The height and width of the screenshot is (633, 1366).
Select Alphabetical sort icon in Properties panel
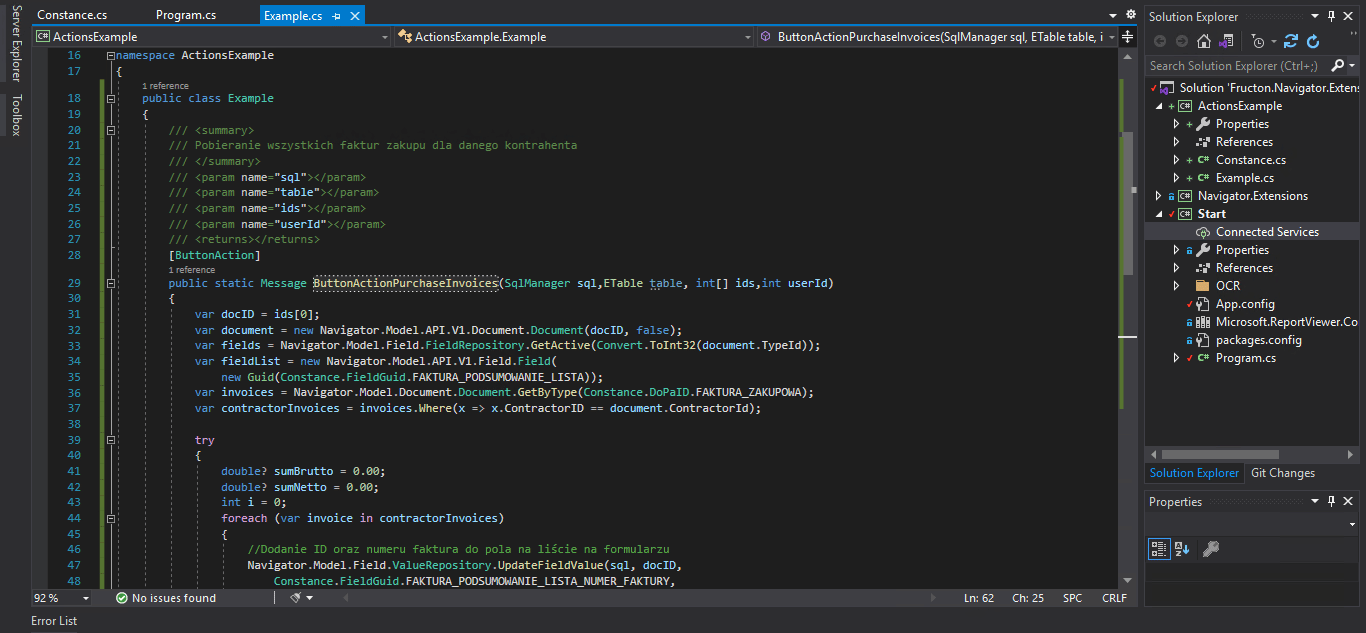point(1182,548)
